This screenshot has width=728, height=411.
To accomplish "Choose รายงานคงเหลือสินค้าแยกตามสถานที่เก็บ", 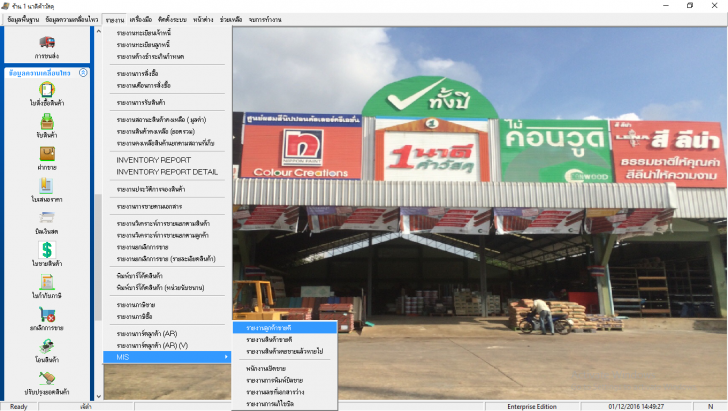I will [x=167, y=143].
